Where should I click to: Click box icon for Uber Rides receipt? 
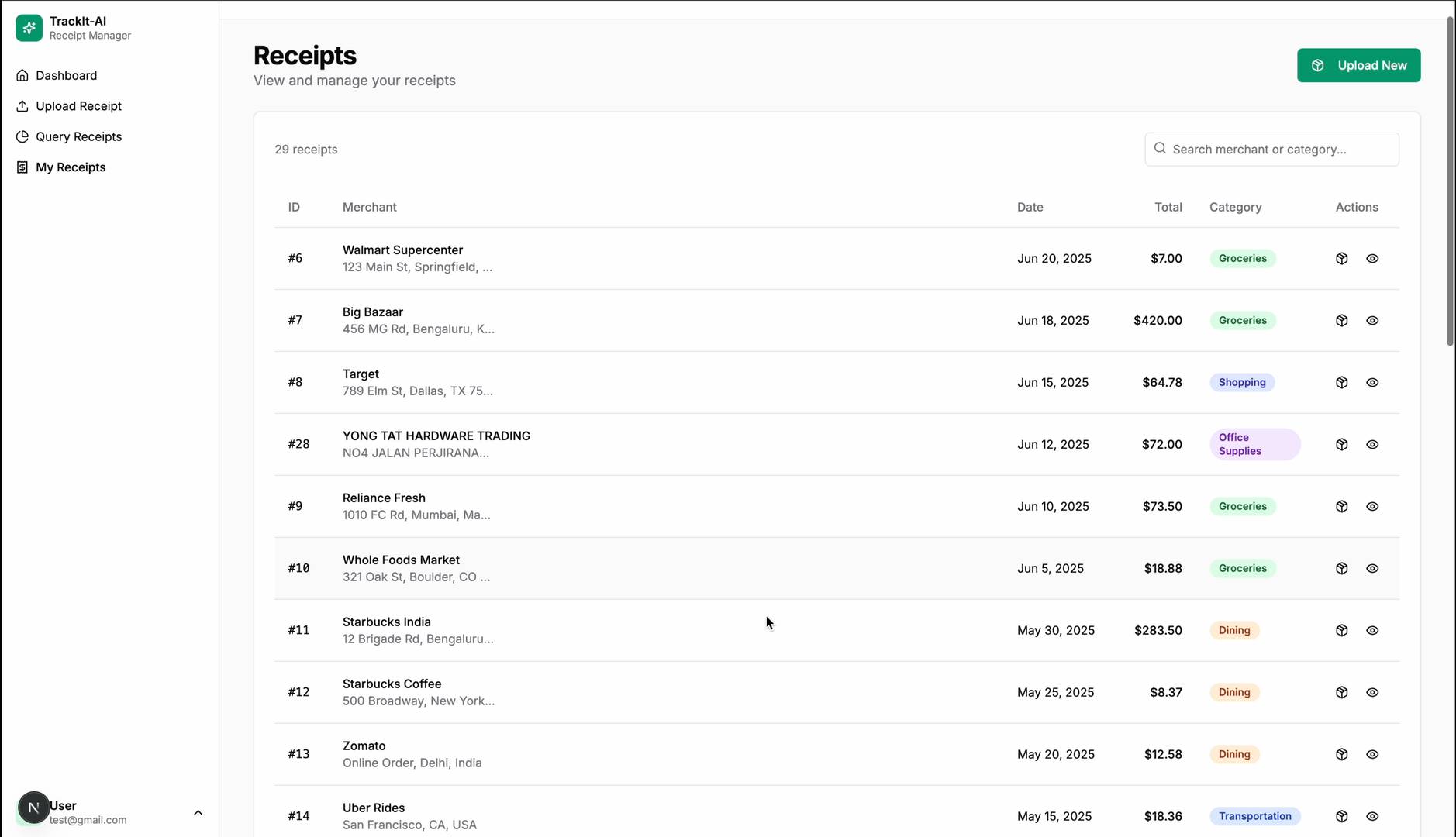(x=1342, y=816)
